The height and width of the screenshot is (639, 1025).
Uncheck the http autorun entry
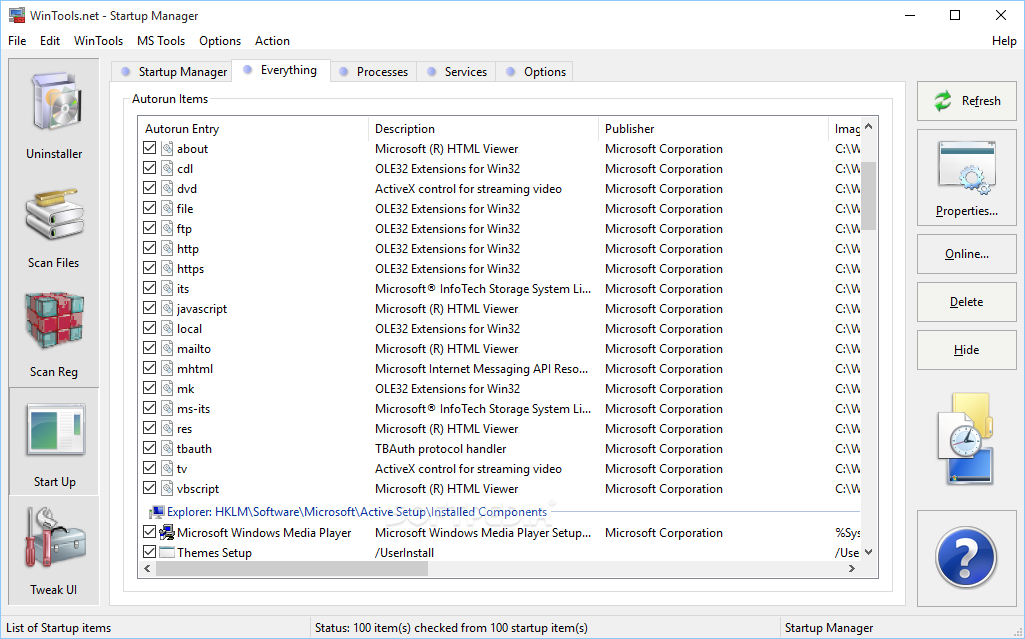[150, 248]
